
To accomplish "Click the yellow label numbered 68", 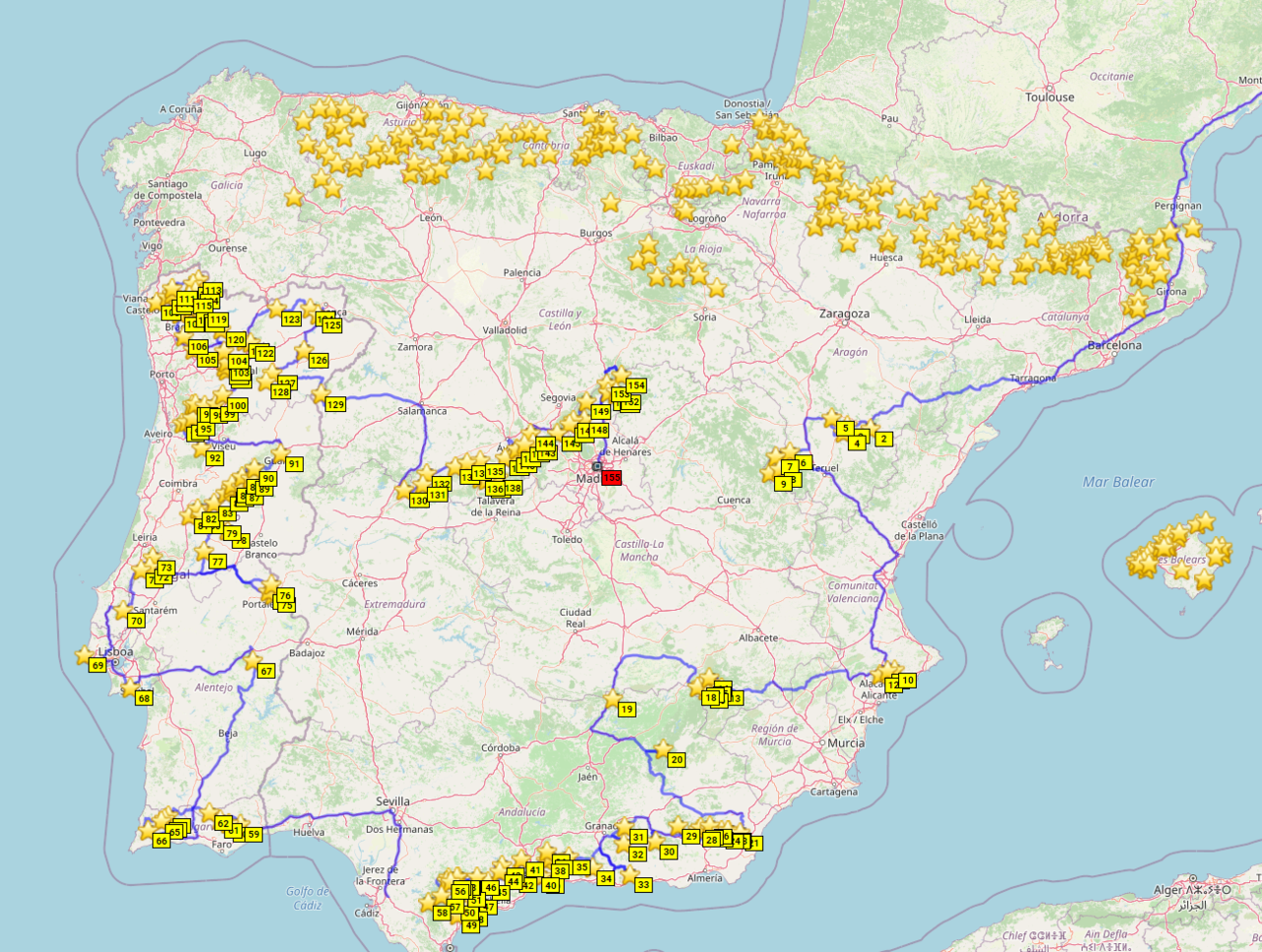I will [x=144, y=698].
